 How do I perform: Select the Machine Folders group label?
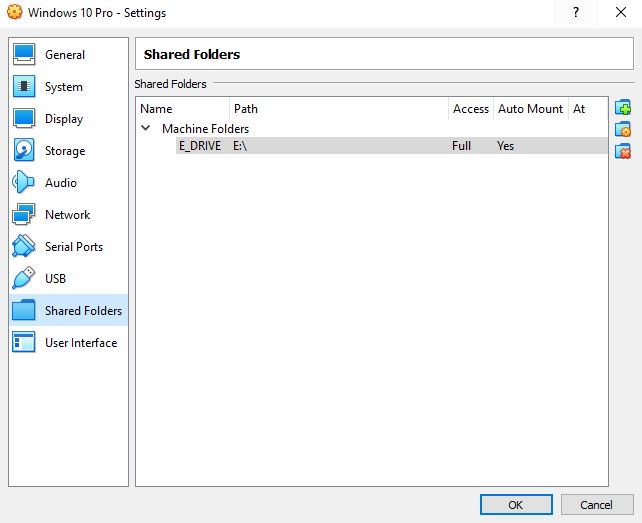pos(206,129)
